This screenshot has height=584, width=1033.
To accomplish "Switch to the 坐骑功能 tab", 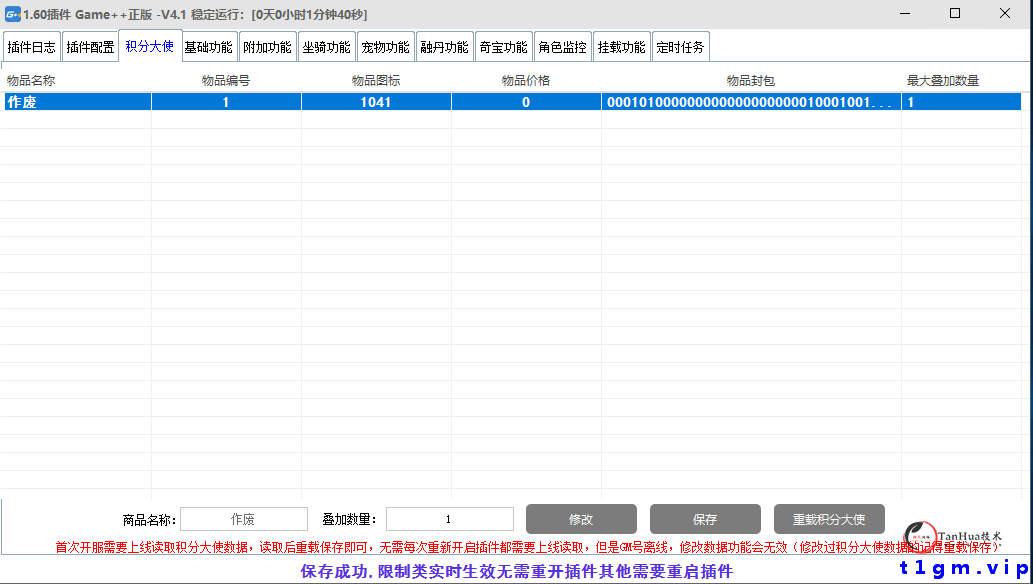I will [326, 46].
